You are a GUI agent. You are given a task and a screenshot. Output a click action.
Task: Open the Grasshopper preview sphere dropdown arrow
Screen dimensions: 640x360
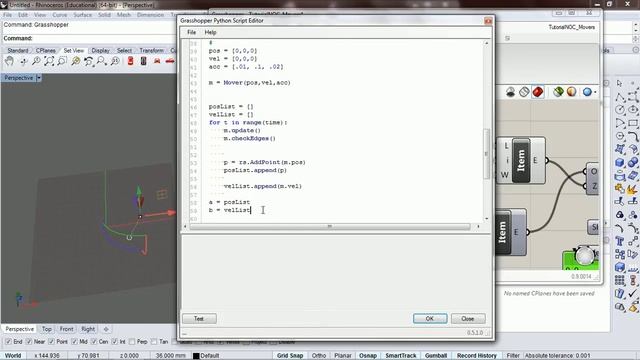[x=595, y=92]
